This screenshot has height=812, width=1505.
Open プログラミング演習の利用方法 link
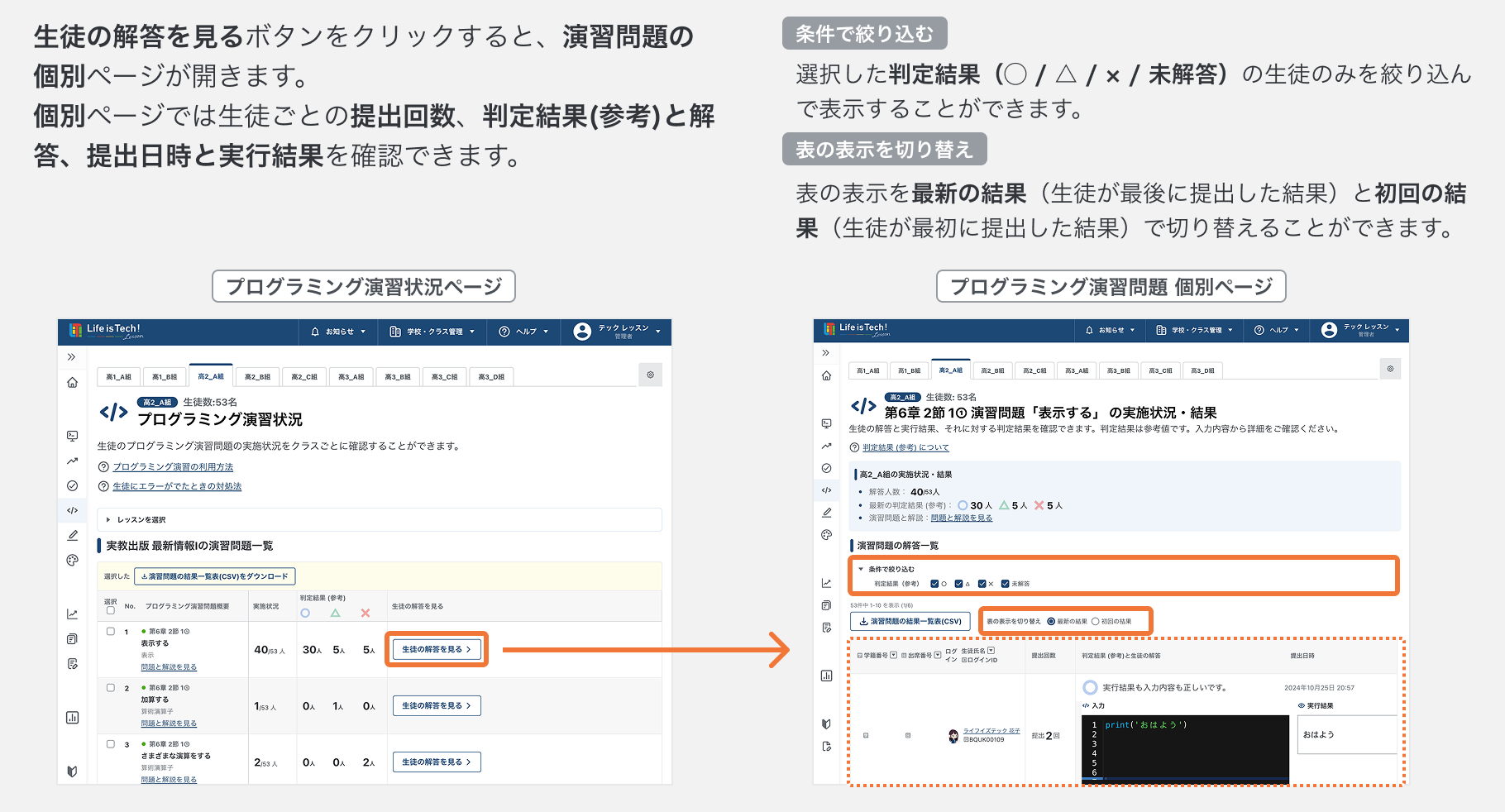173,467
